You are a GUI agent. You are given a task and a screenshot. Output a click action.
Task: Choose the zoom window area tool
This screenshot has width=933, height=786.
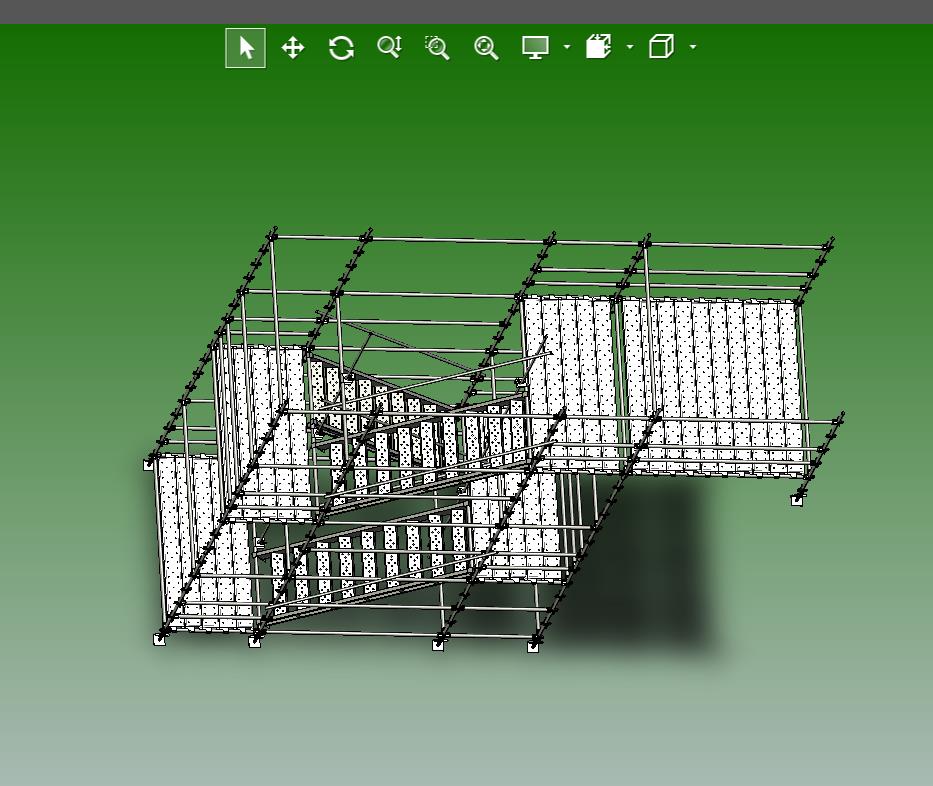(437, 48)
